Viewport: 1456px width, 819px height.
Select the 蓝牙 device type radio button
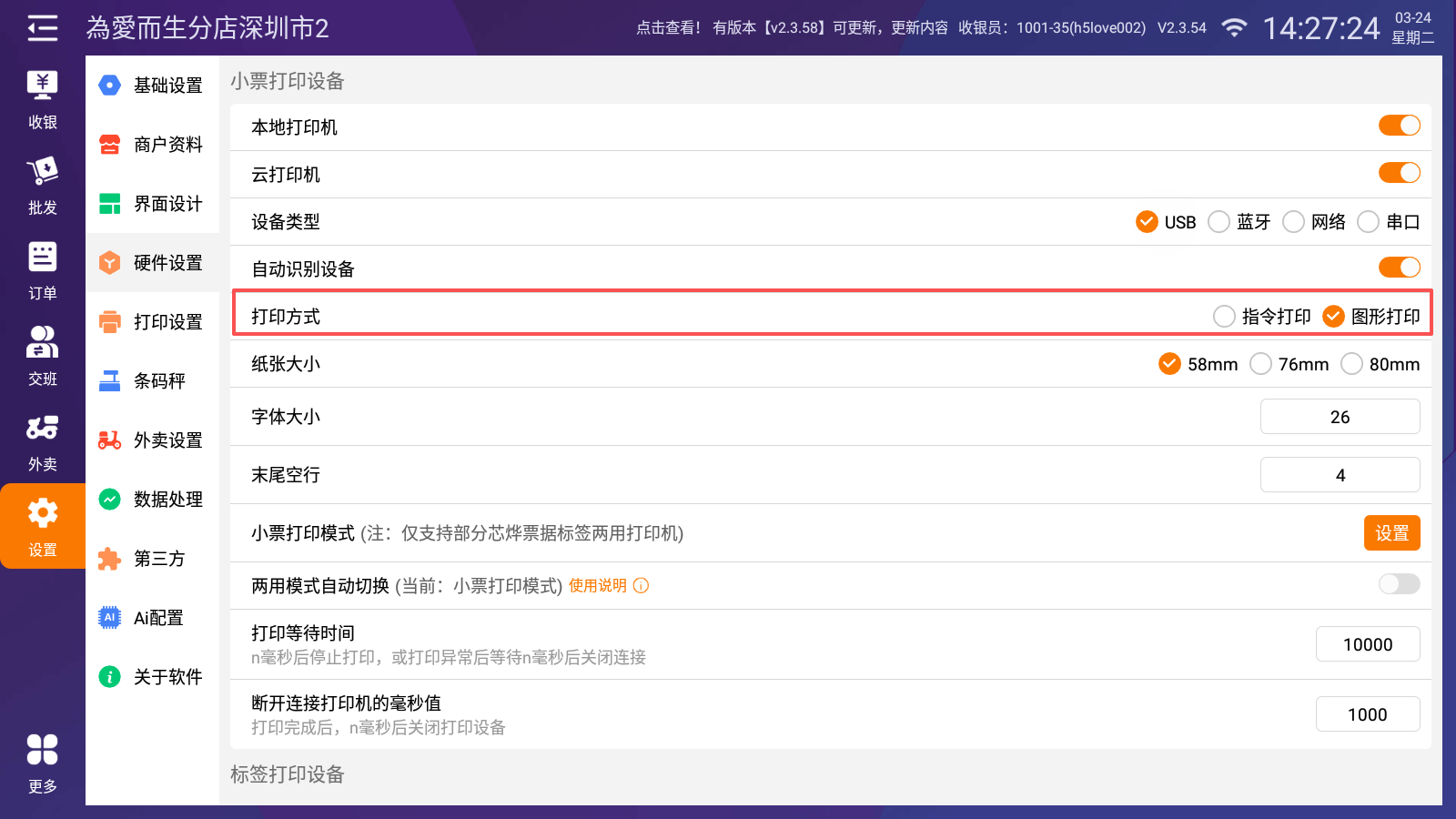1219,222
